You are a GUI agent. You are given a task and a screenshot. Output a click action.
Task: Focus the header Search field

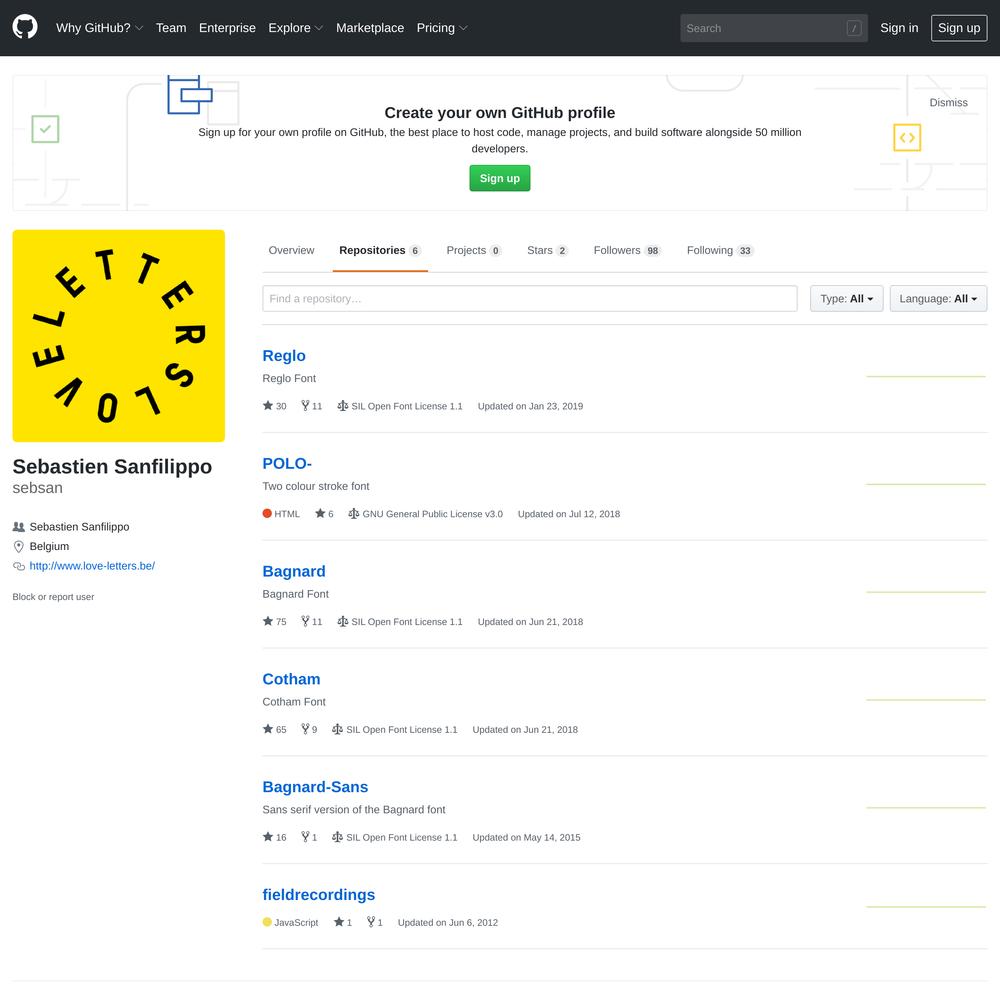point(774,28)
